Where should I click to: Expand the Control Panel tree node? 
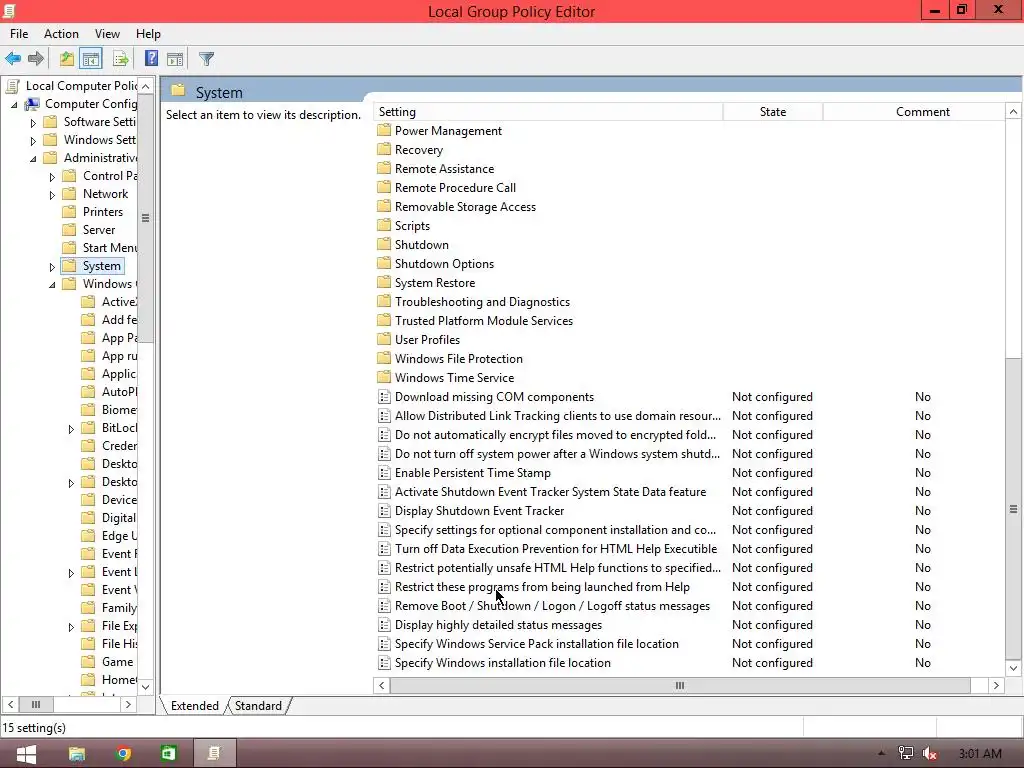coord(52,176)
